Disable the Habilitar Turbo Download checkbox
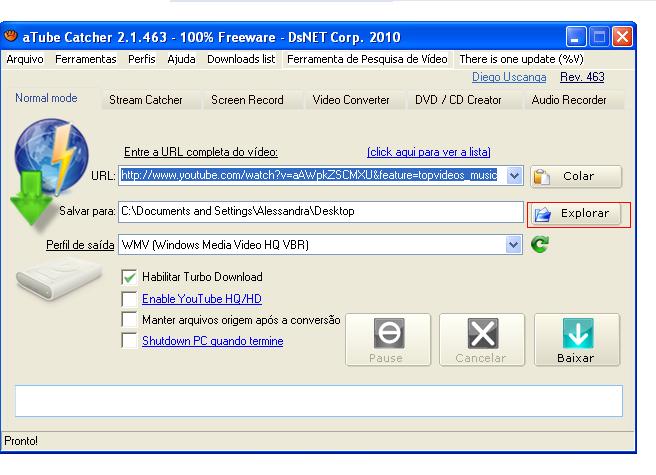Screen dimensions: 656x475 pyautogui.click(x=128, y=277)
